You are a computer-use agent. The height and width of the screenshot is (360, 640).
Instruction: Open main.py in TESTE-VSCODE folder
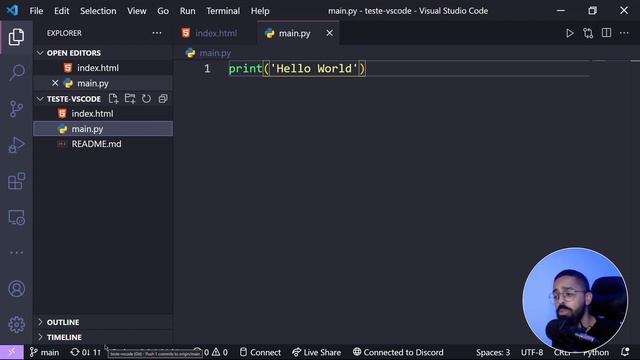[103, 129]
